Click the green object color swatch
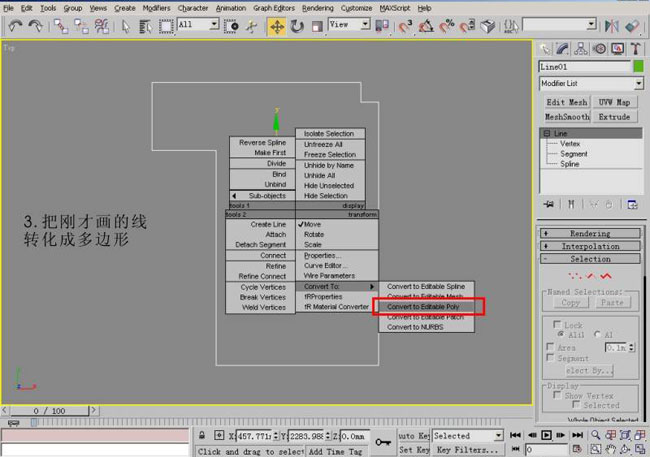650x457 pixels. [x=638, y=66]
